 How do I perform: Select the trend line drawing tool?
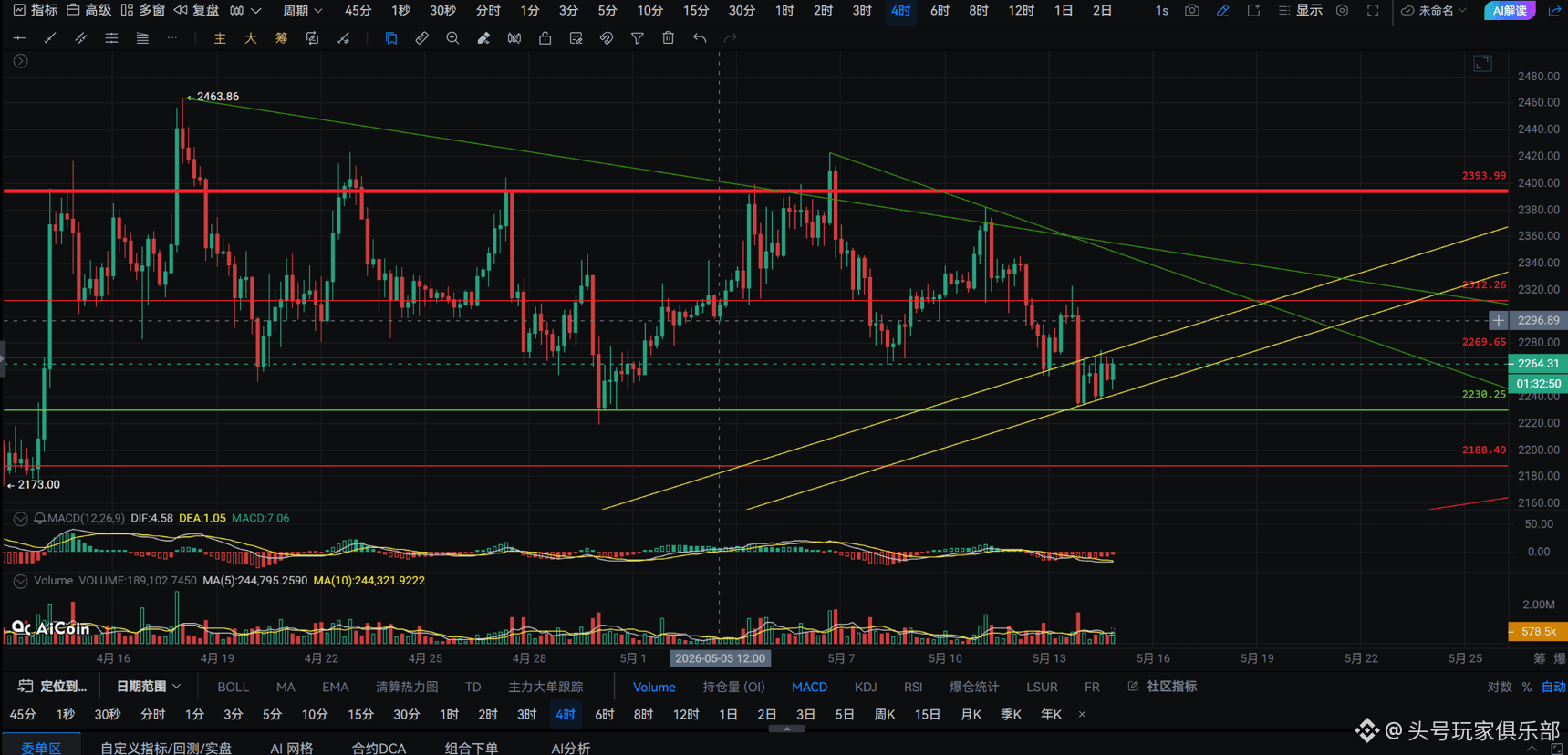pos(50,38)
